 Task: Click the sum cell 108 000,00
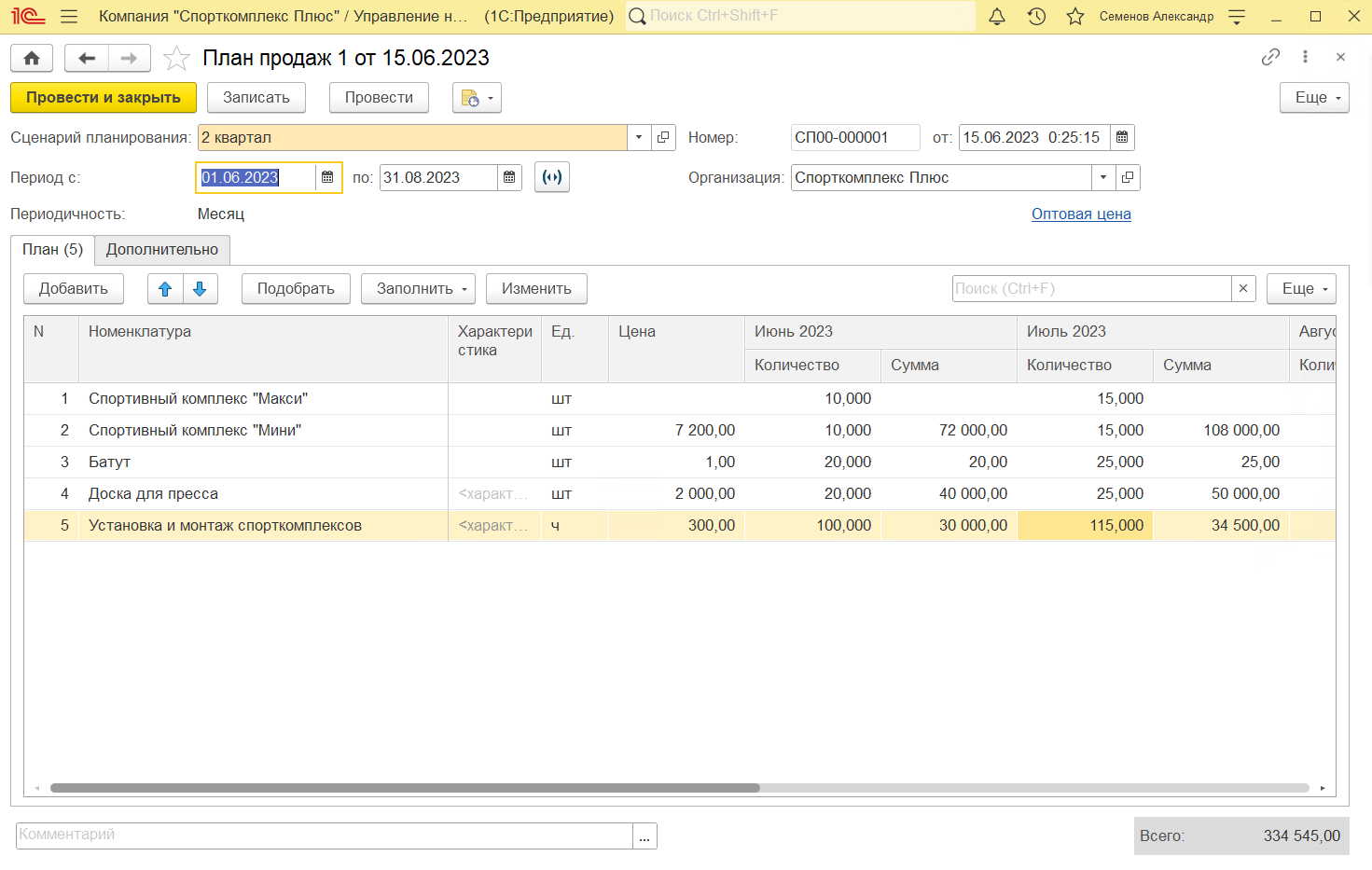coord(1221,431)
